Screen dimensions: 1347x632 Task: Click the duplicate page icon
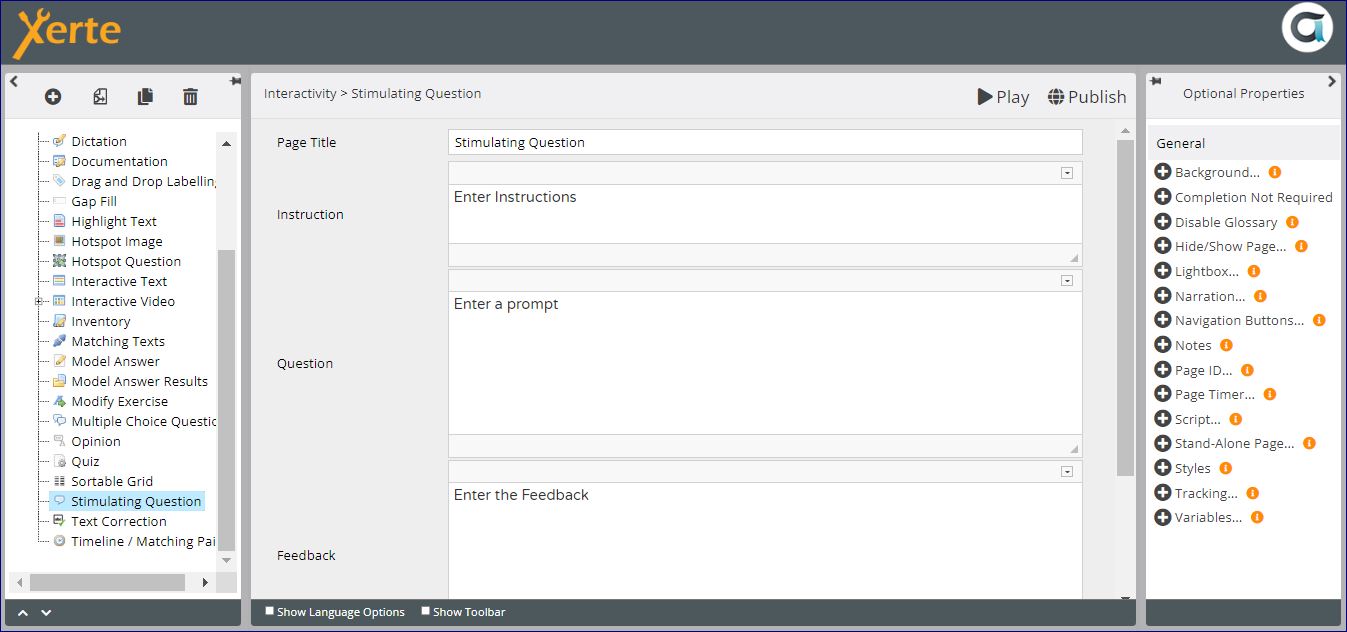pyautogui.click(x=145, y=97)
